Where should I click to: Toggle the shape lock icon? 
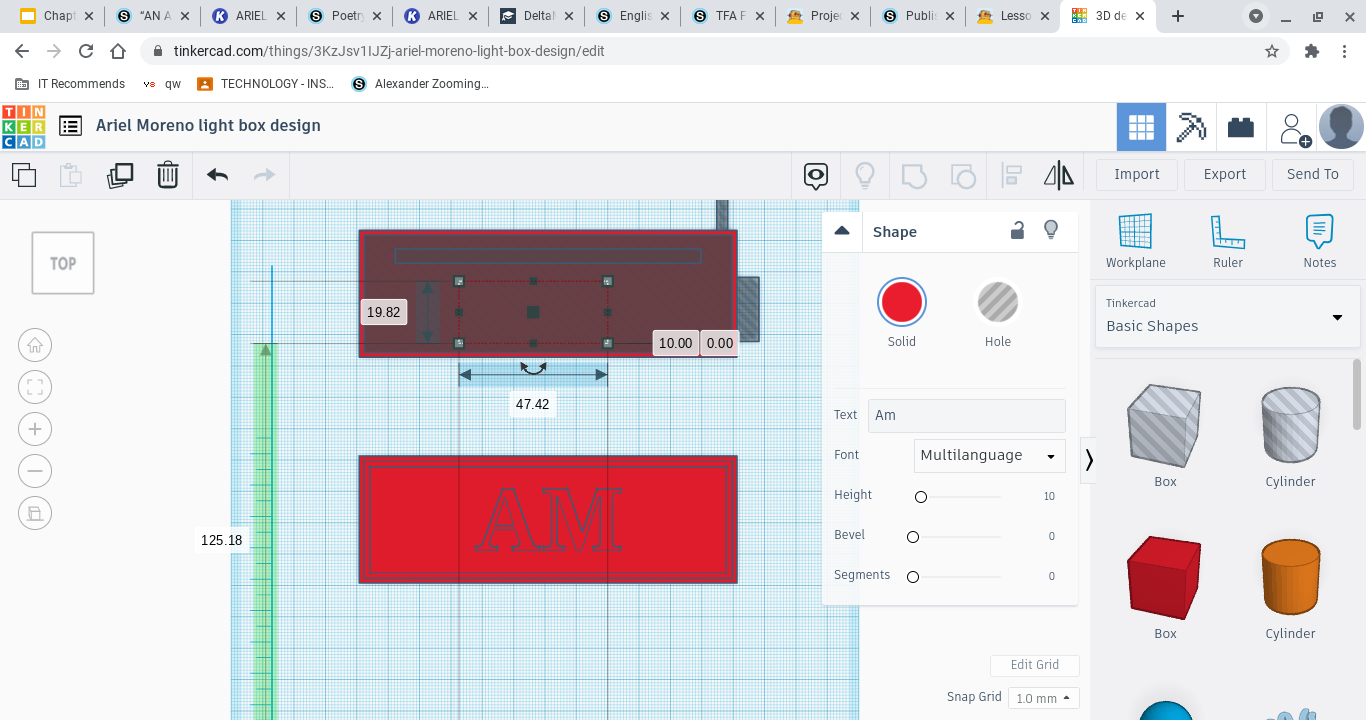pyautogui.click(x=1017, y=231)
